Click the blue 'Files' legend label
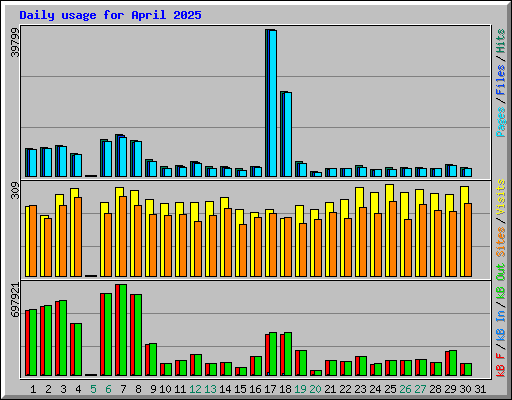Viewport: 512px width, 400px height. tap(501, 80)
